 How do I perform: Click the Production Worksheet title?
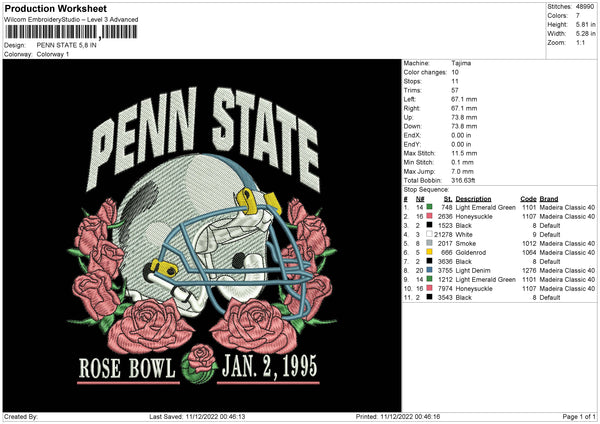(x=55, y=8)
